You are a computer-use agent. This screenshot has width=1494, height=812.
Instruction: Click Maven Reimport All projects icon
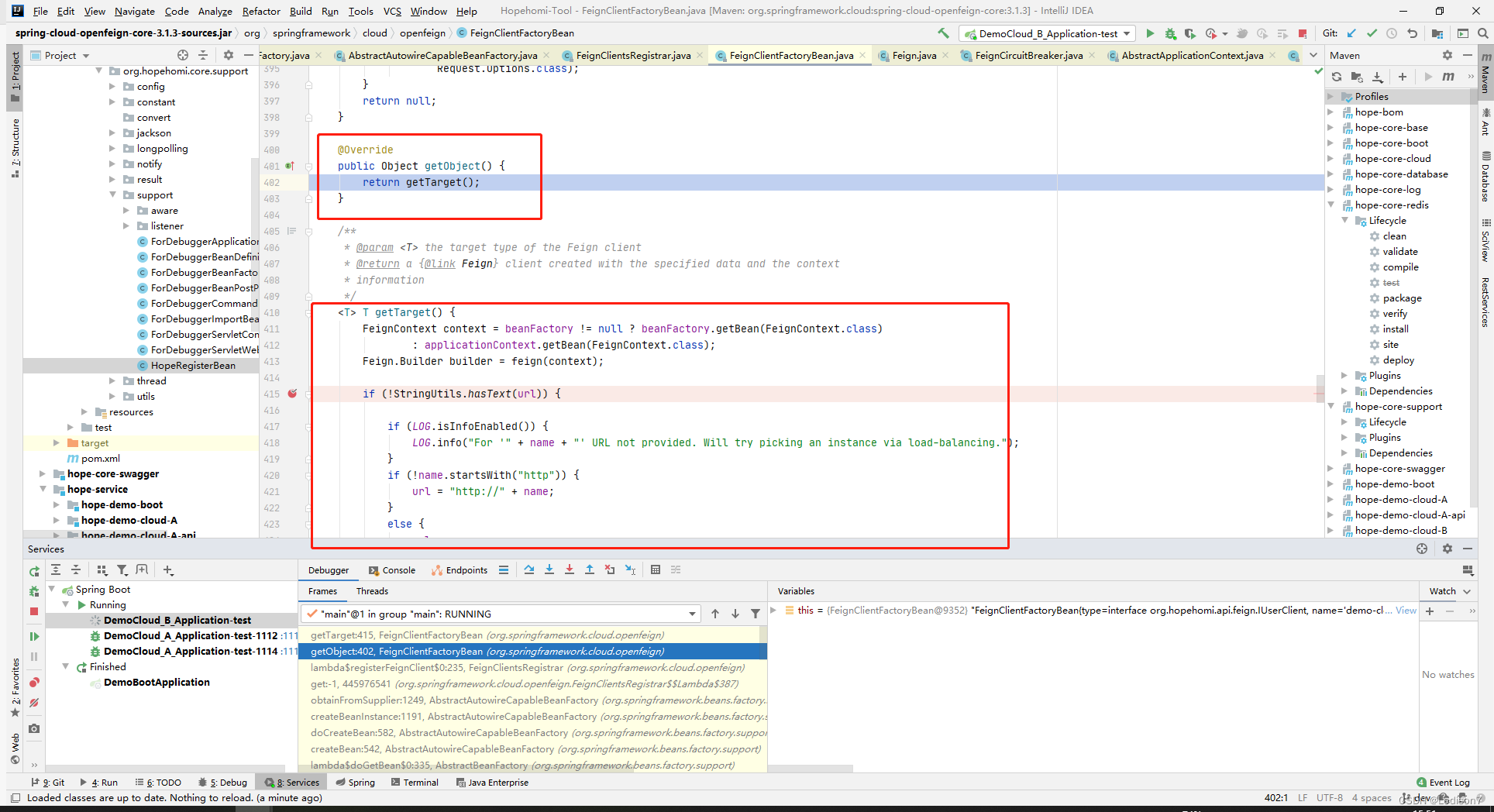click(1337, 77)
